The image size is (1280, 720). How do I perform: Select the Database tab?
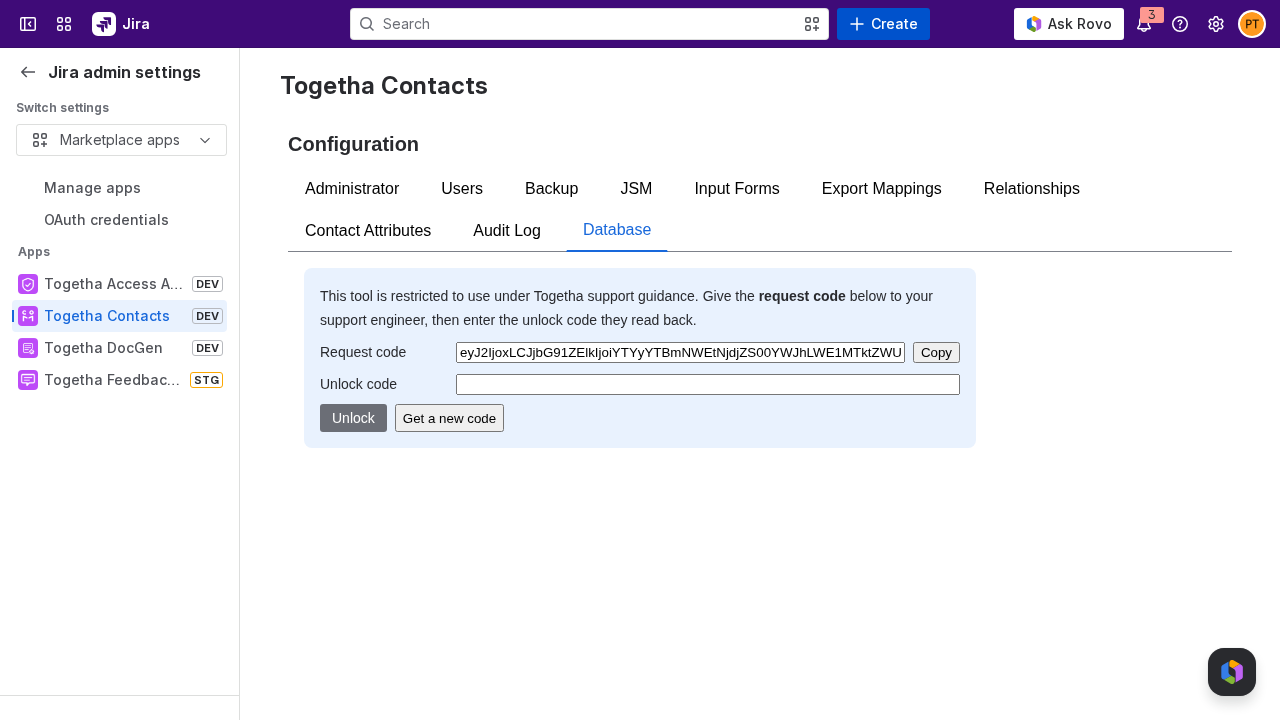(x=617, y=230)
